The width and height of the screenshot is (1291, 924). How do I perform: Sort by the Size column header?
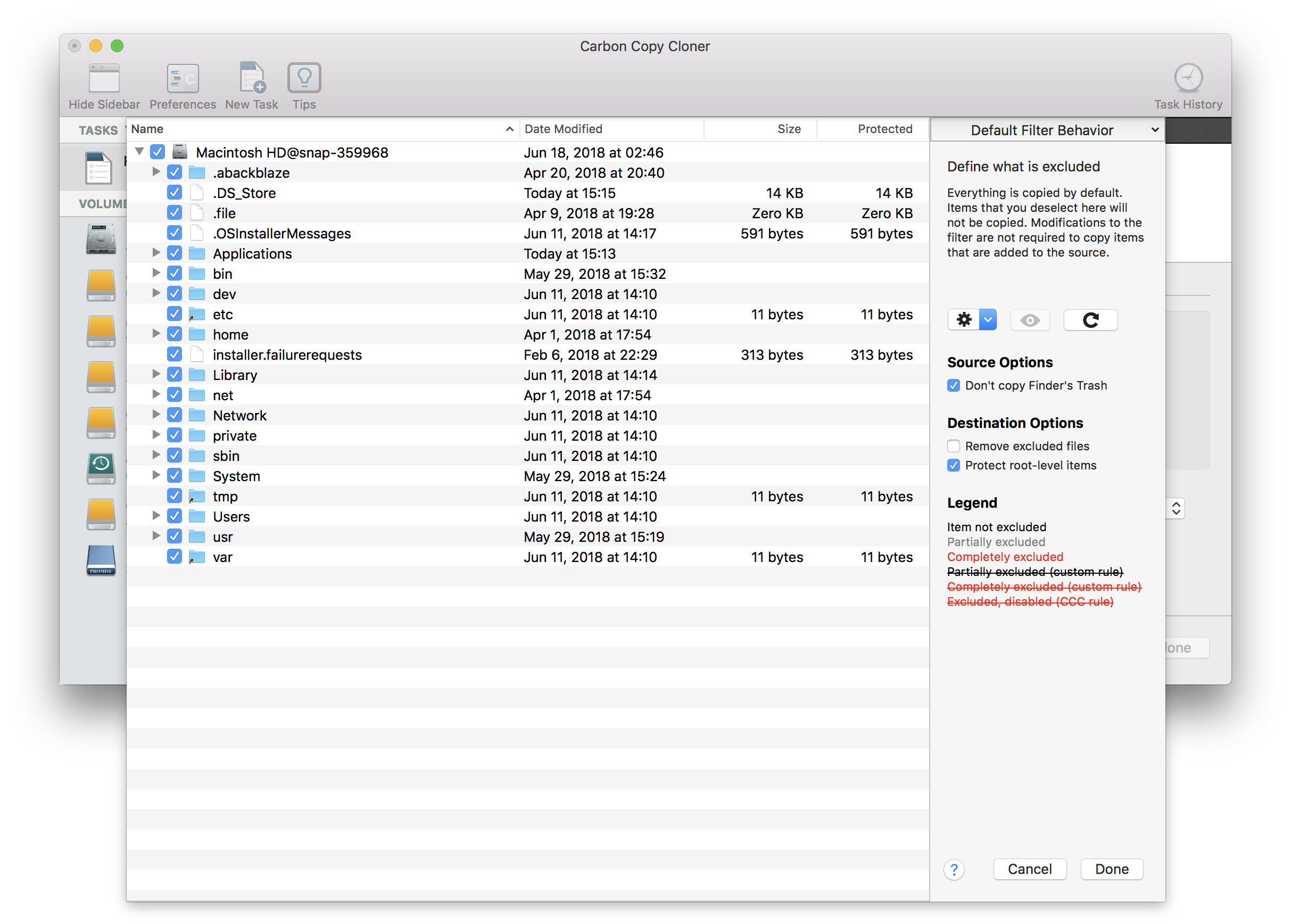coord(788,129)
